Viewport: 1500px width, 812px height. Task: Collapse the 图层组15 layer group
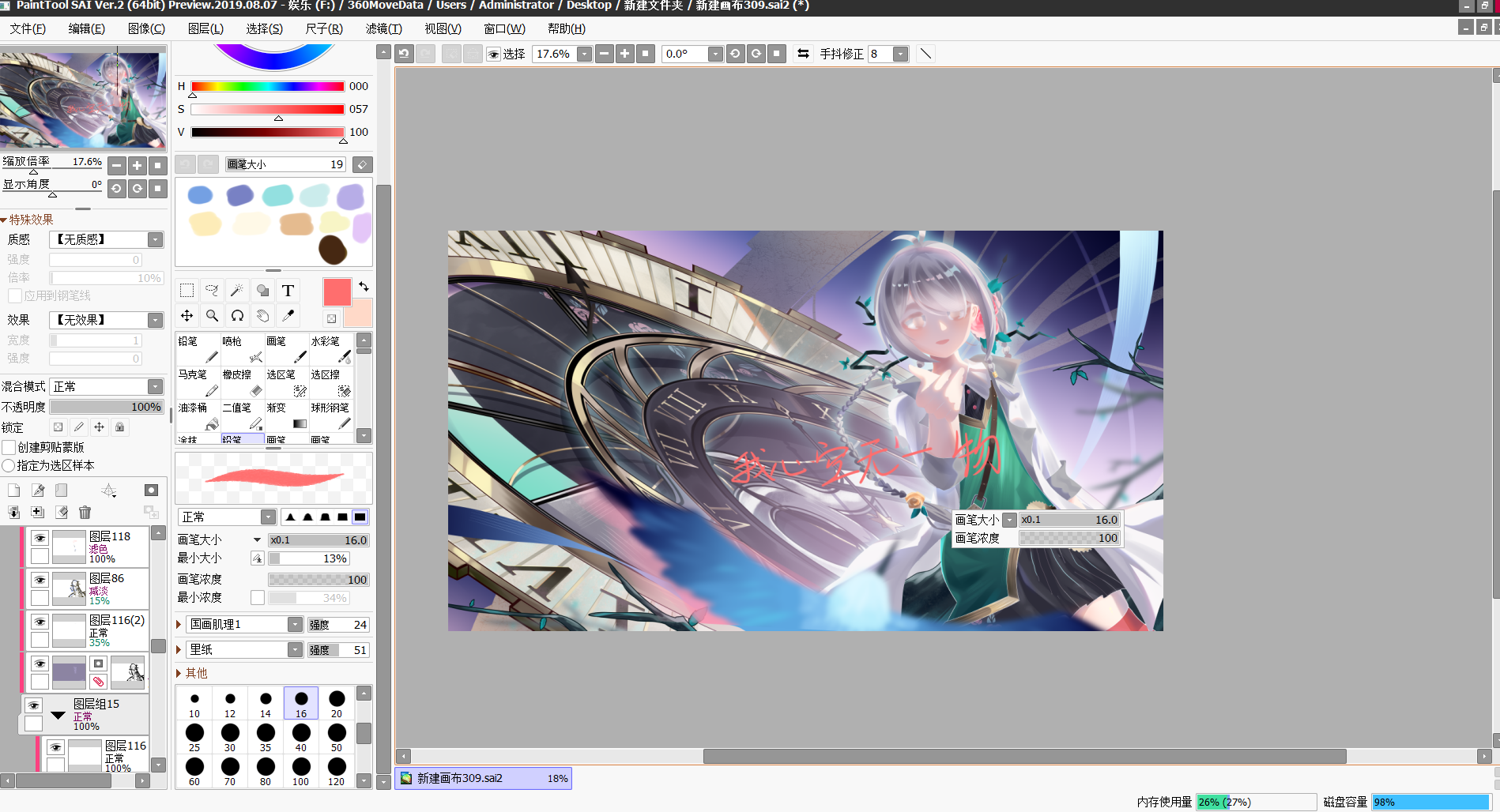tap(58, 715)
